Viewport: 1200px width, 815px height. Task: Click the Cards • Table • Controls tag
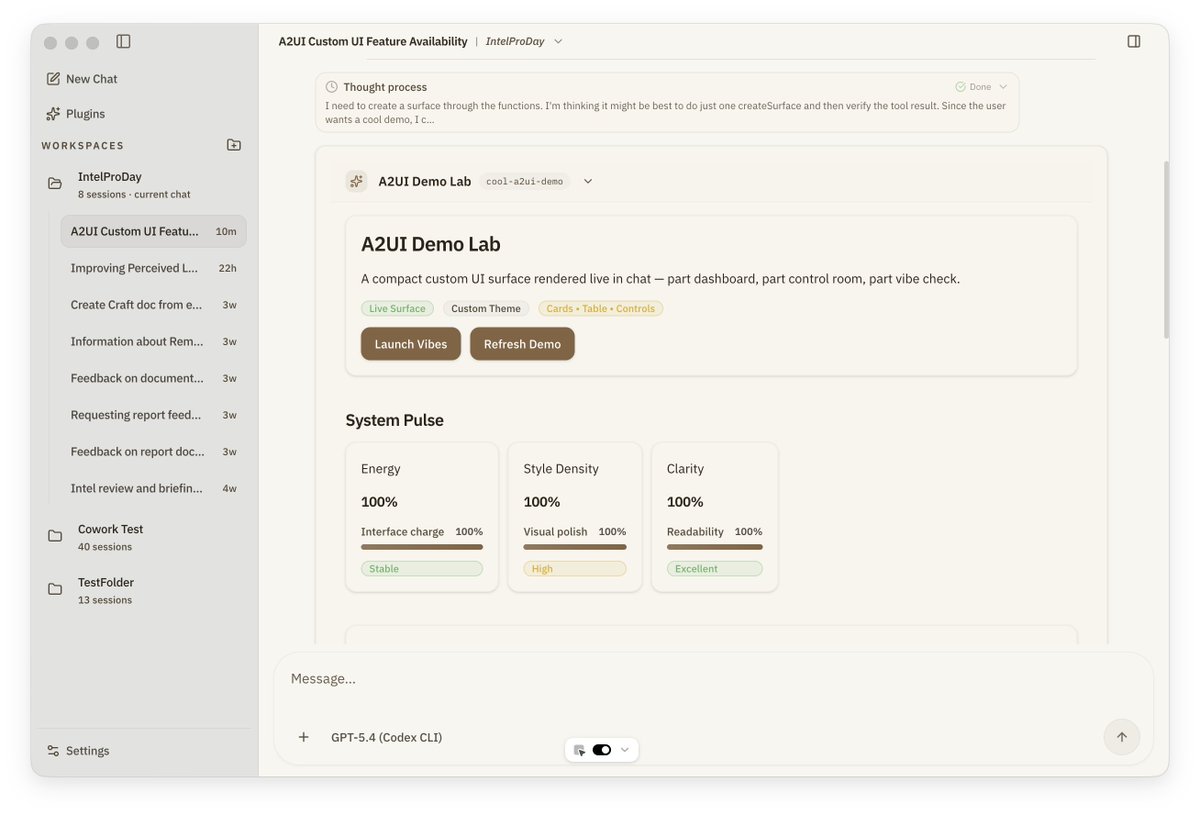pyautogui.click(x=600, y=308)
